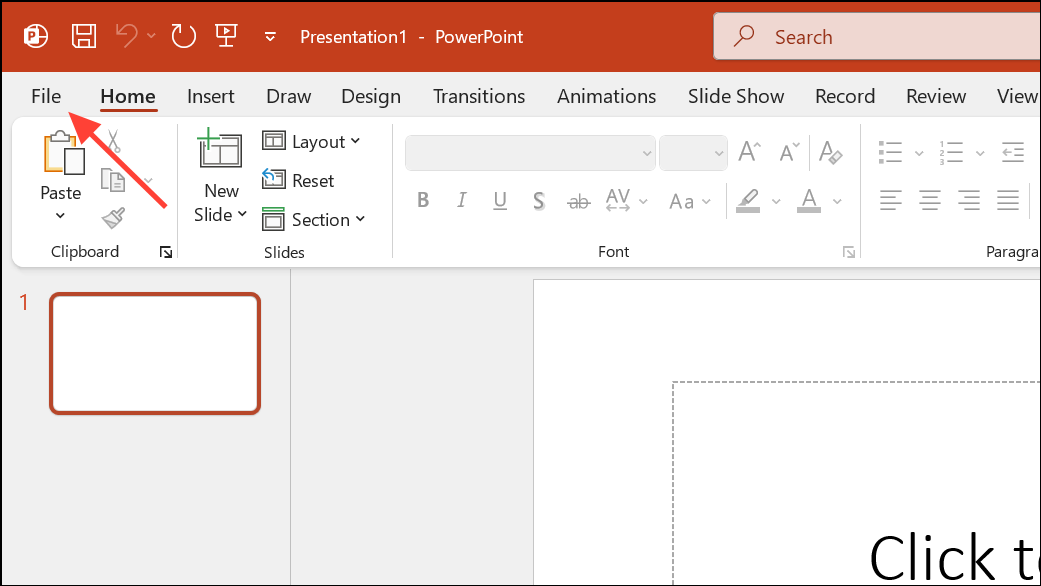Toggle italic formatting
Image resolution: width=1041 pixels, height=586 pixels.
click(461, 200)
